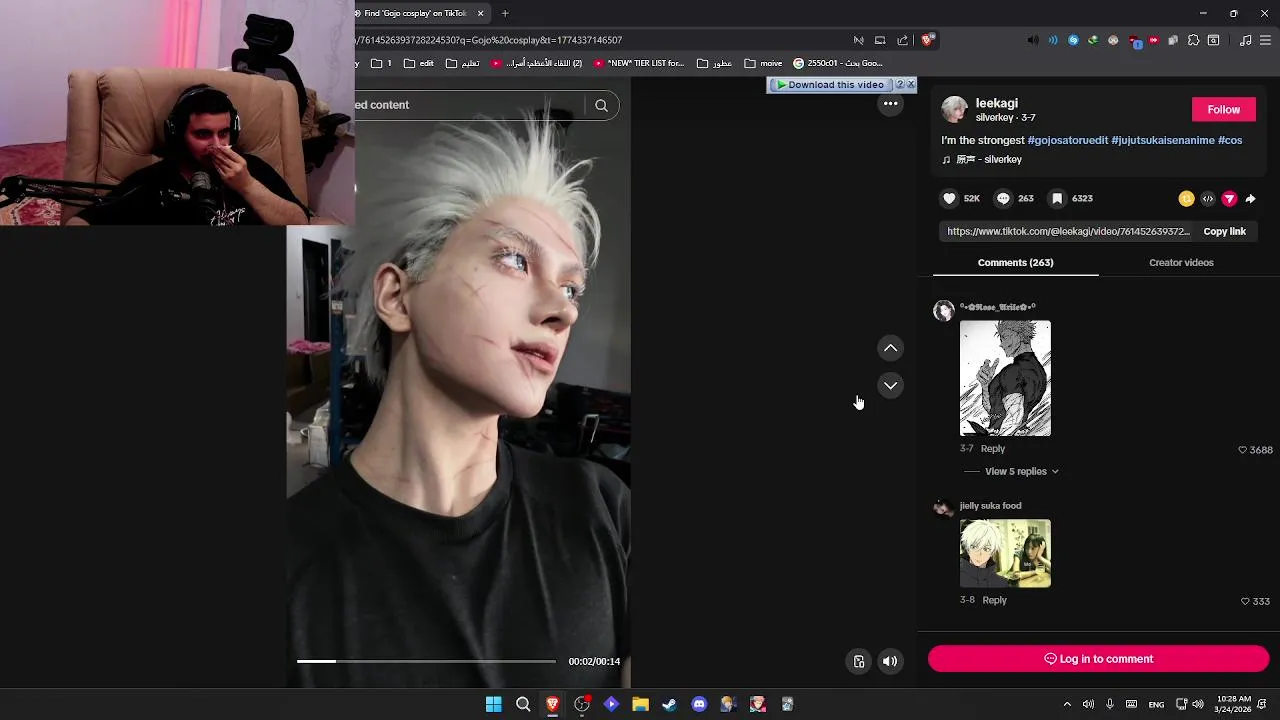Close the TikTok browser tab
The width and height of the screenshot is (1280, 720).
tap(480, 13)
